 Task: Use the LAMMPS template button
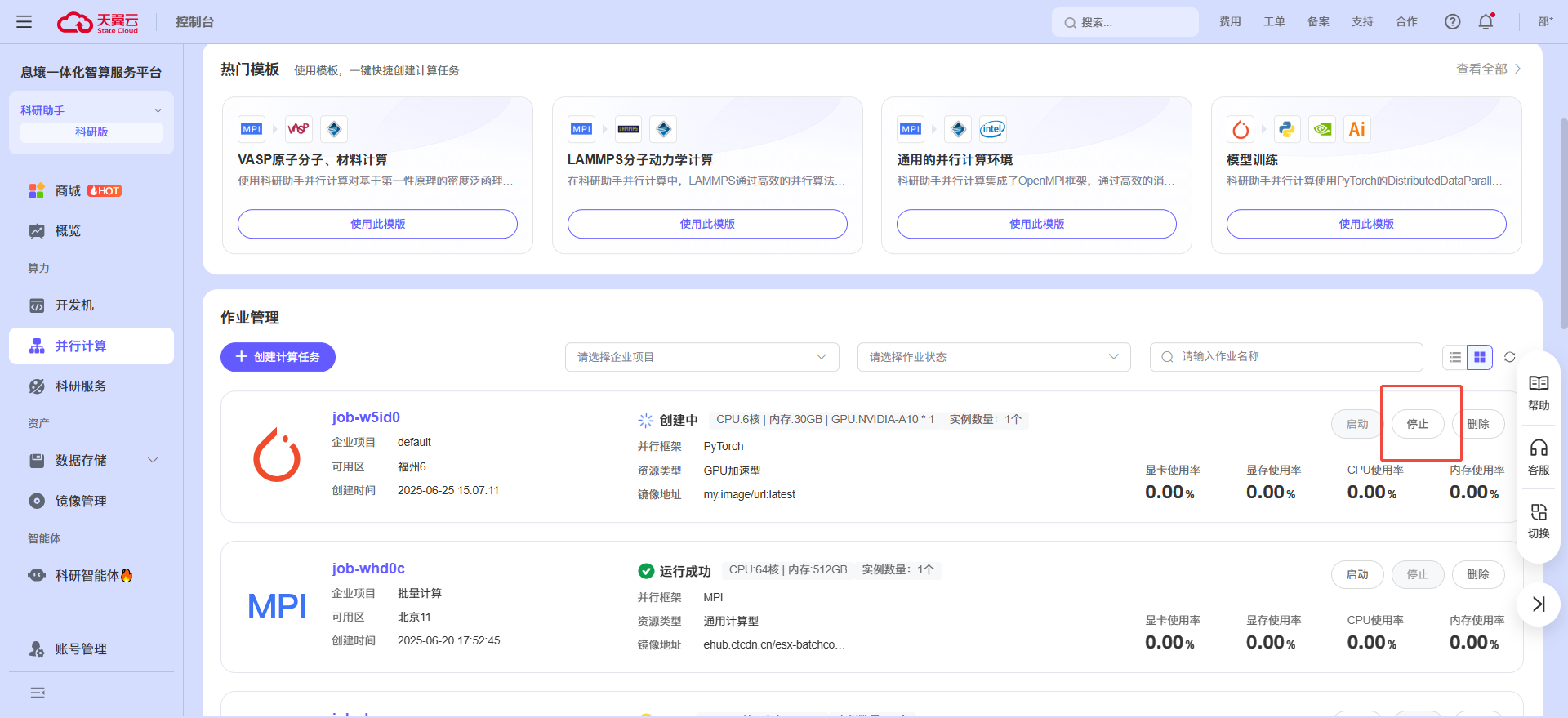707,224
